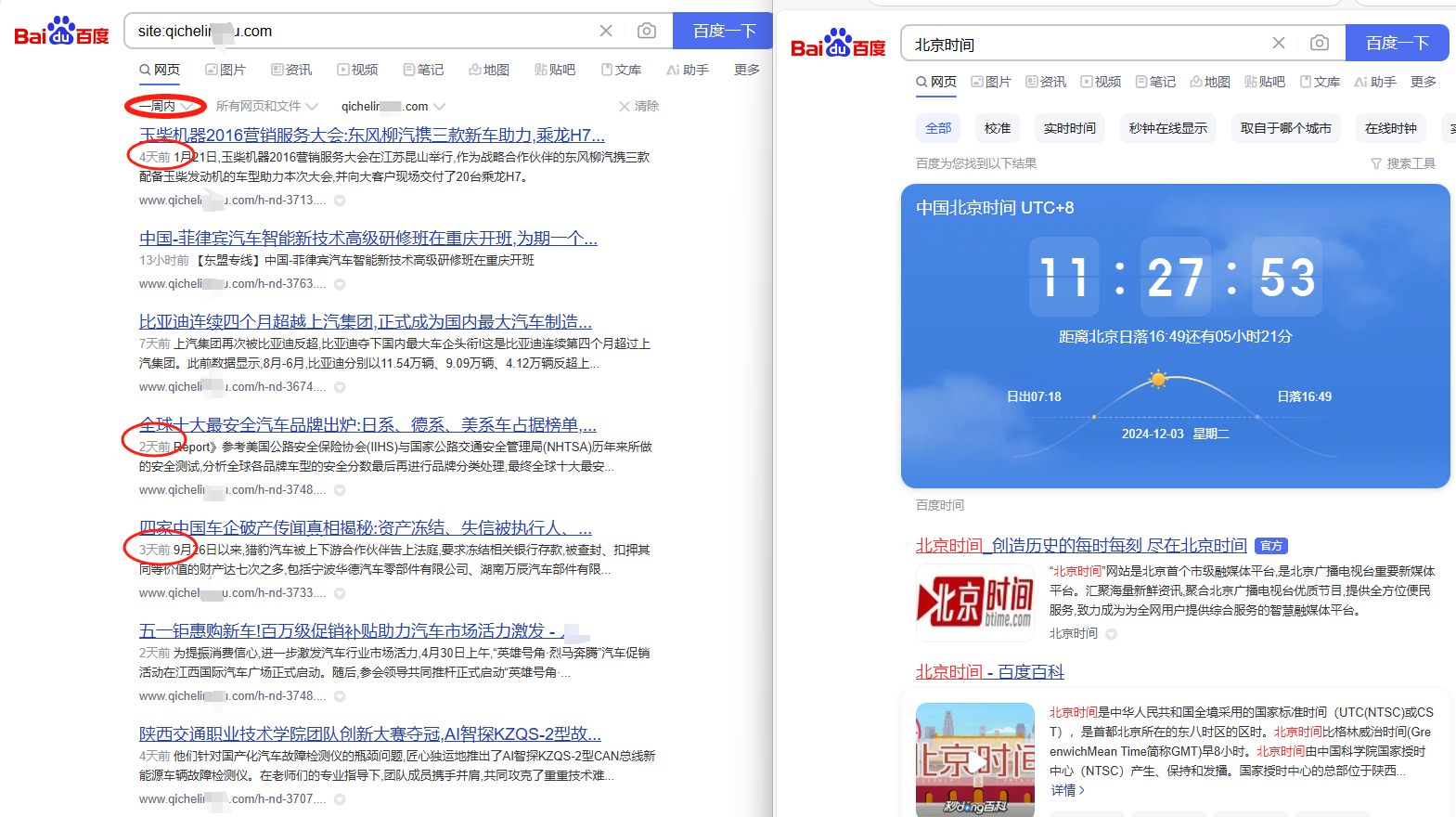Open result 陕西交通职业技术学院团队创新大赛夺冠
The height and width of the screenshot is (817, 1456).
click(x=370, y=733)
